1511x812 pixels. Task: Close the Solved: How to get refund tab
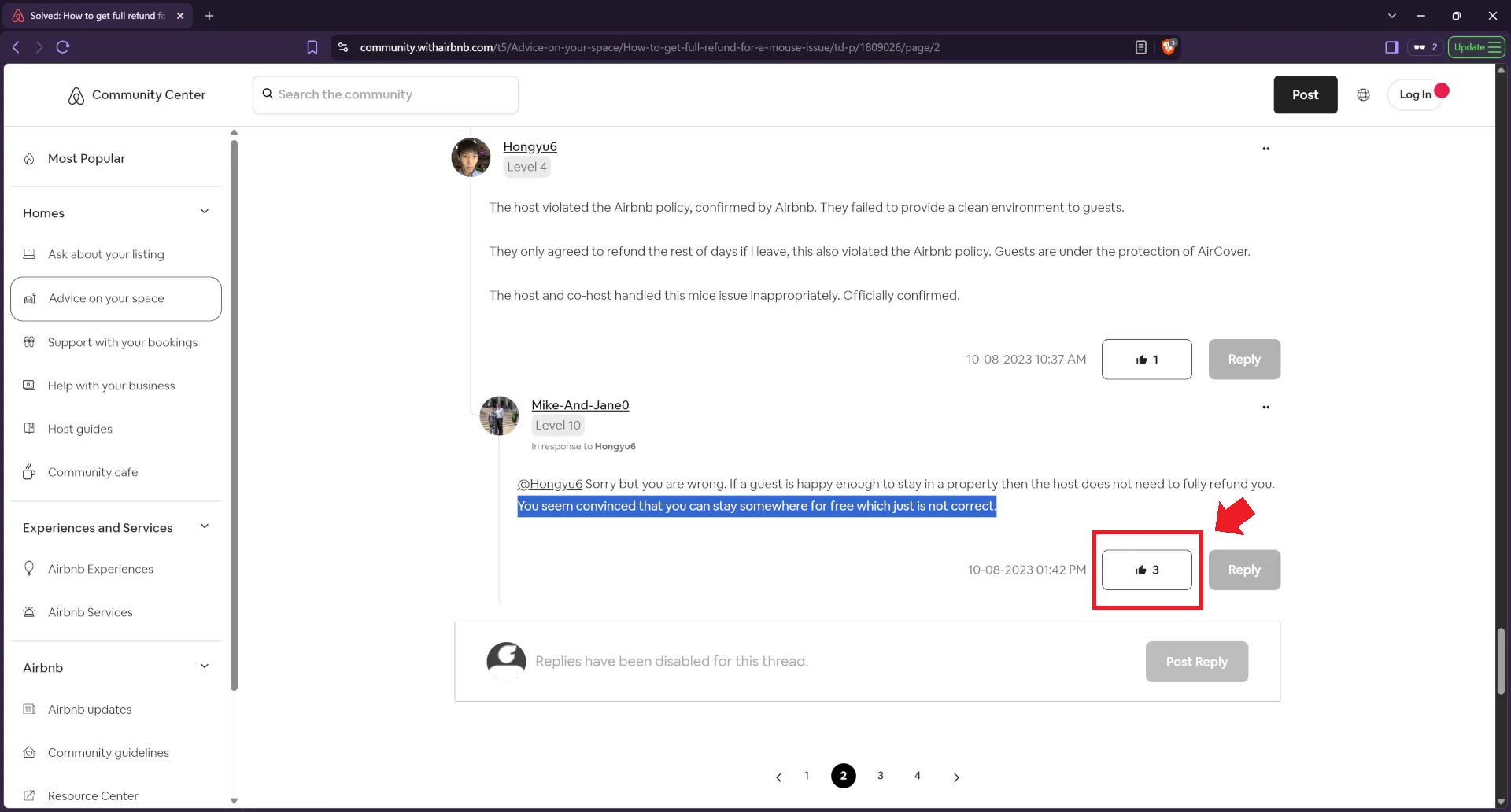point(180,16)
